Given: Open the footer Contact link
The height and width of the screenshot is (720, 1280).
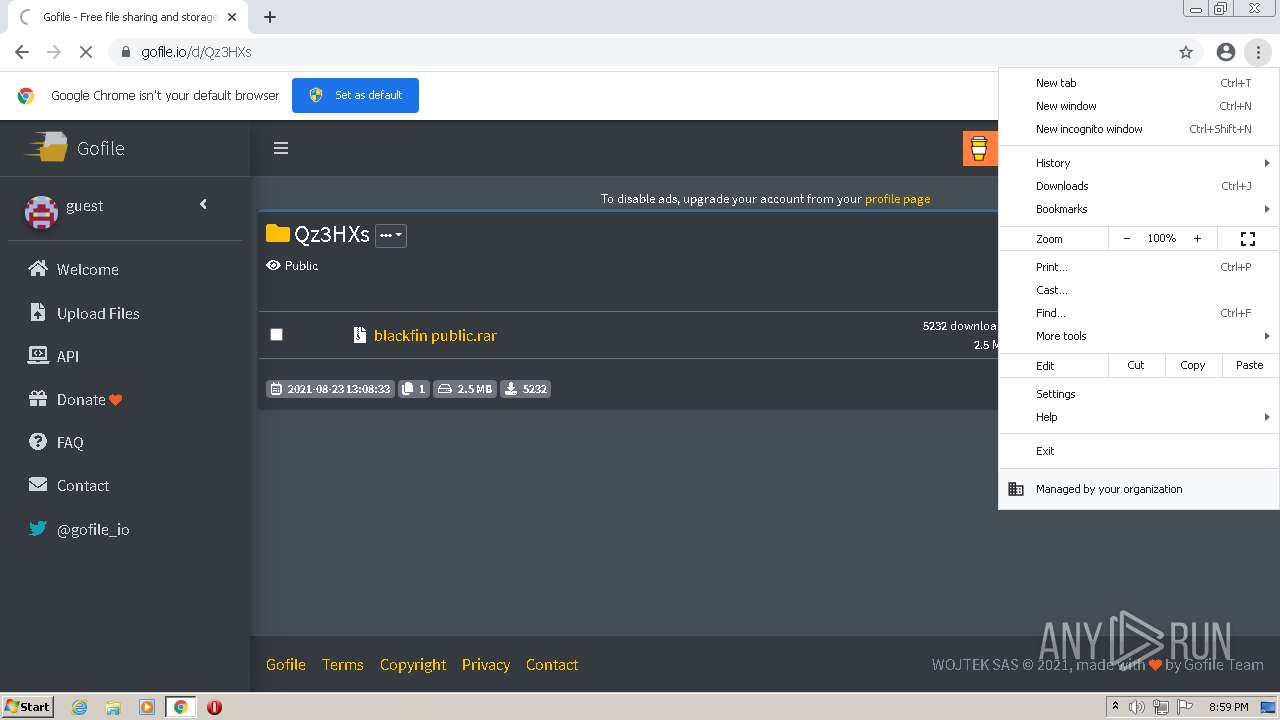Looking at the screenshot, I should (x=552, y=664).
